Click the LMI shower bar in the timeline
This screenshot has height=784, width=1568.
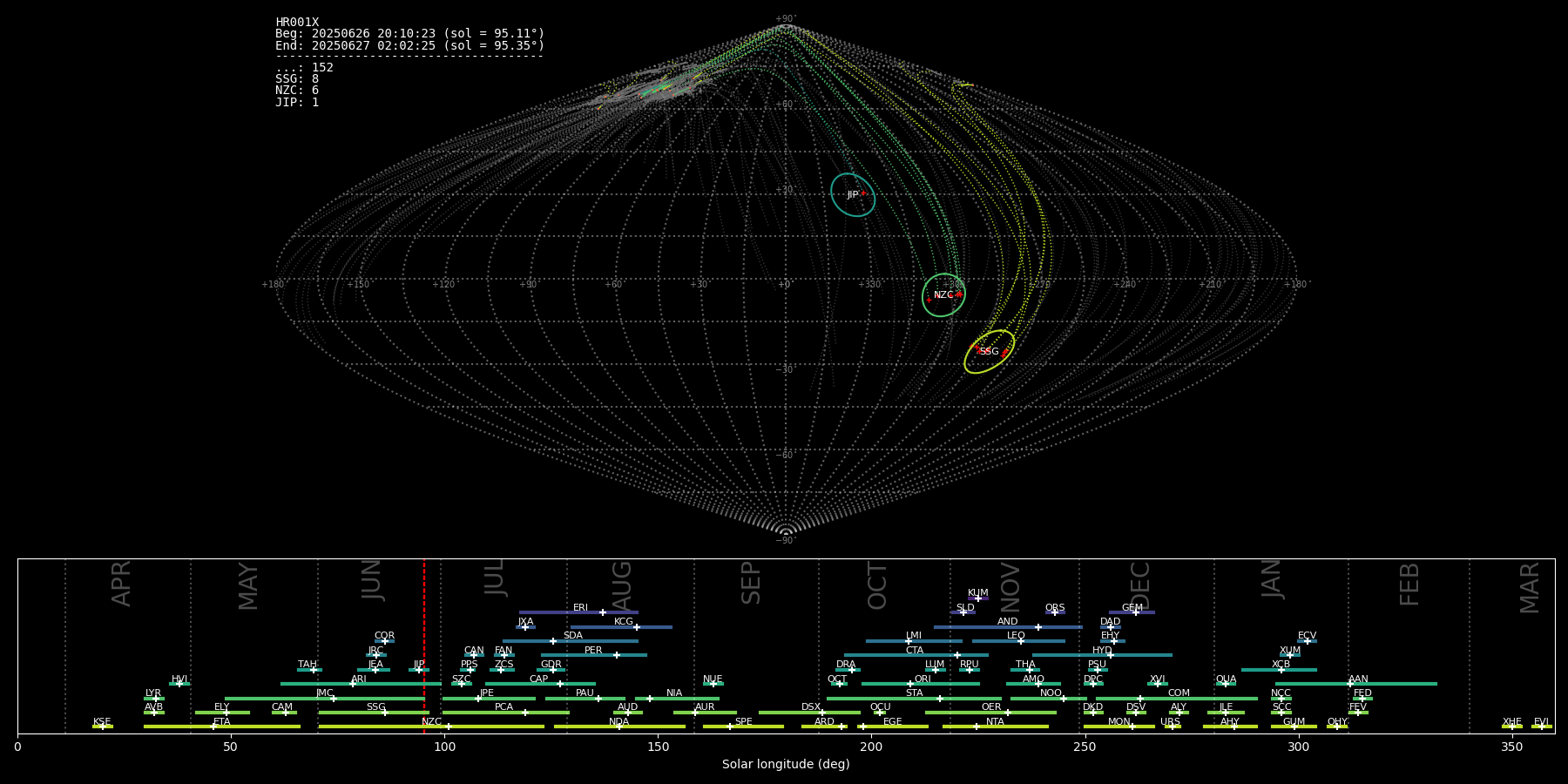[914, 641]
